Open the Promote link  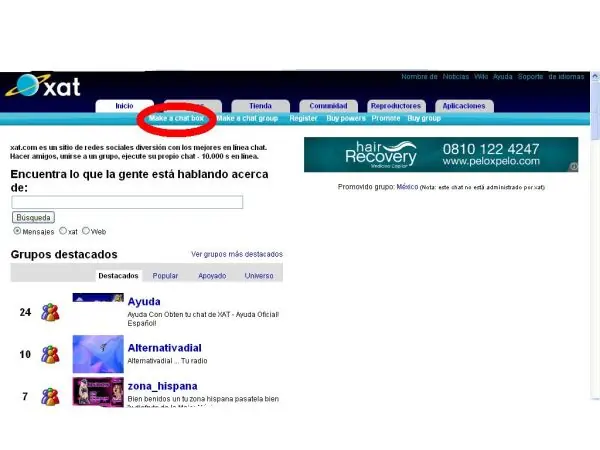(x=386, y=118)
